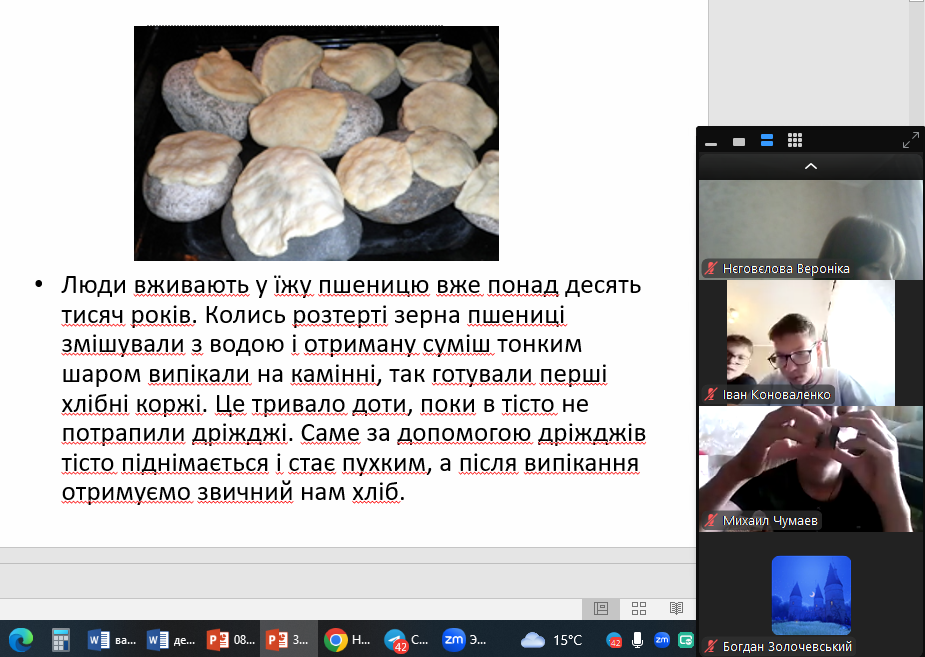This screenshot has height=657, width=925.
Task: Switch PowerPoint to Normal view
Action: pos(601,608)
